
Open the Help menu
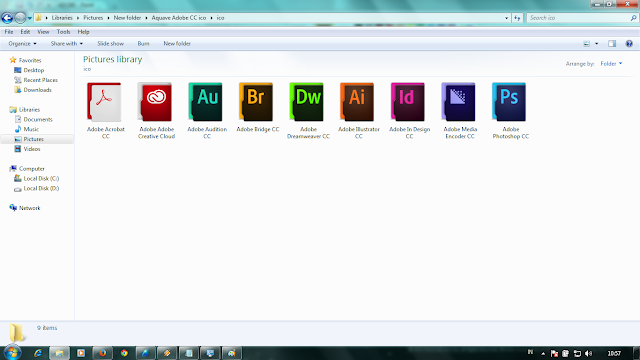[83, 32]
